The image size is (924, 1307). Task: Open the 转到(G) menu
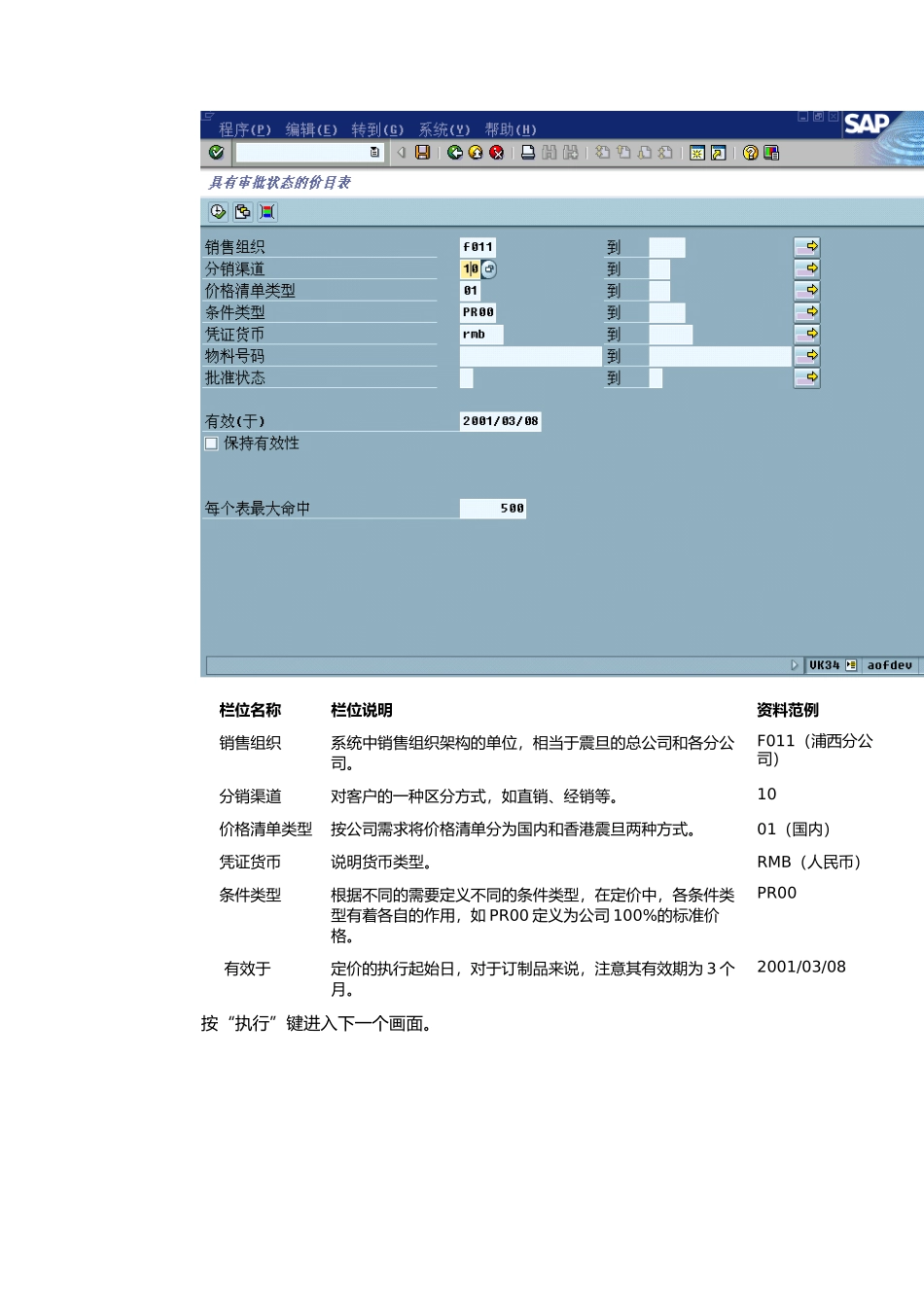pyautogui.click(x=377, y=129)
